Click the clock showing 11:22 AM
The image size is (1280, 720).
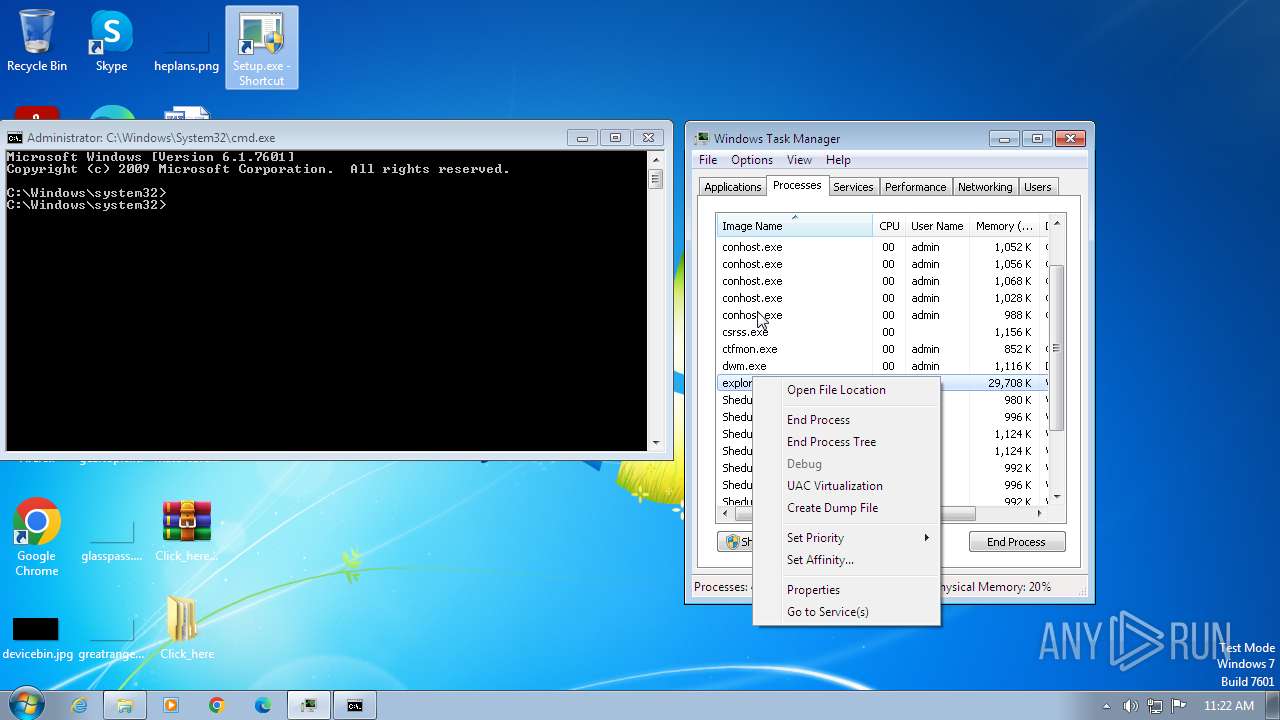click(x=1229, y=706)
